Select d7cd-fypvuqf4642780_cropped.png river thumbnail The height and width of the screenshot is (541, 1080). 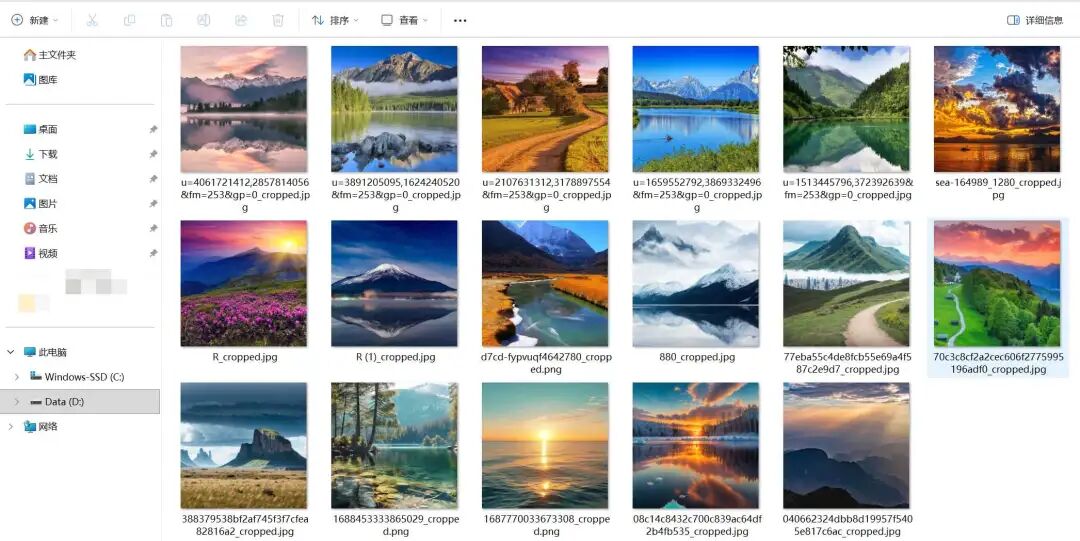point(545,283)
